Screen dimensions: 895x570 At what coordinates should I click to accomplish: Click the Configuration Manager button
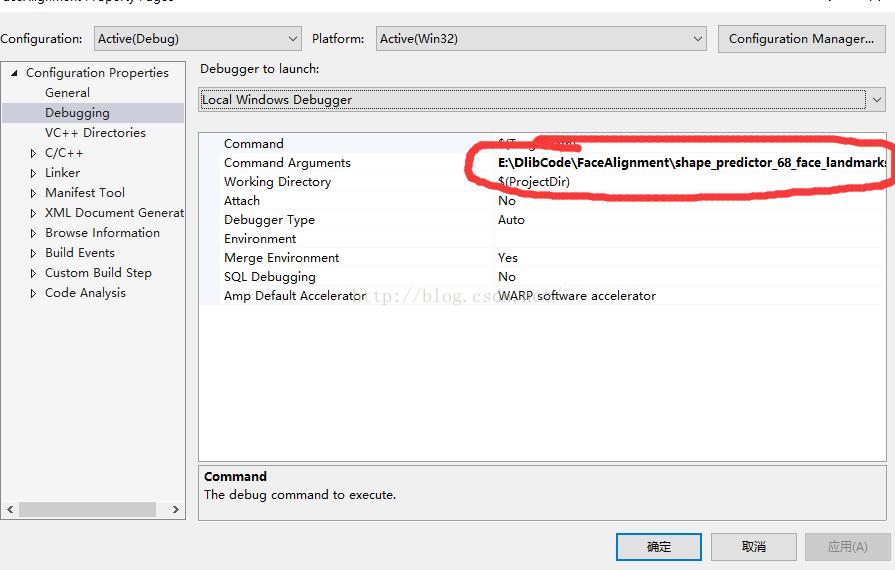pos(801,39)
